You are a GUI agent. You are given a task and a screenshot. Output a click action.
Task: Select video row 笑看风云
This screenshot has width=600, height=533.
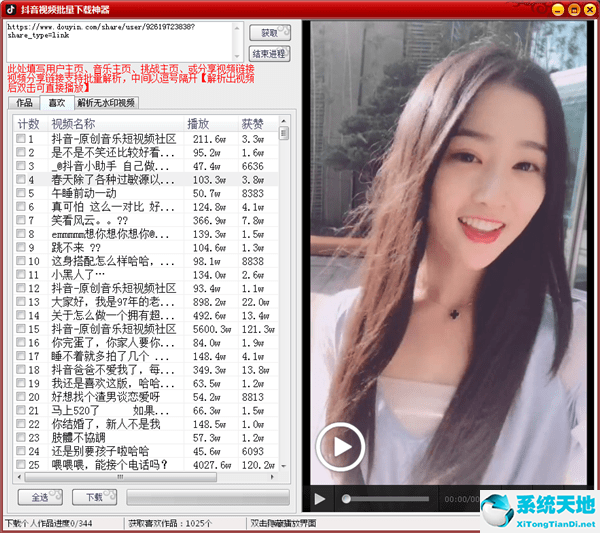pos(146,220)
